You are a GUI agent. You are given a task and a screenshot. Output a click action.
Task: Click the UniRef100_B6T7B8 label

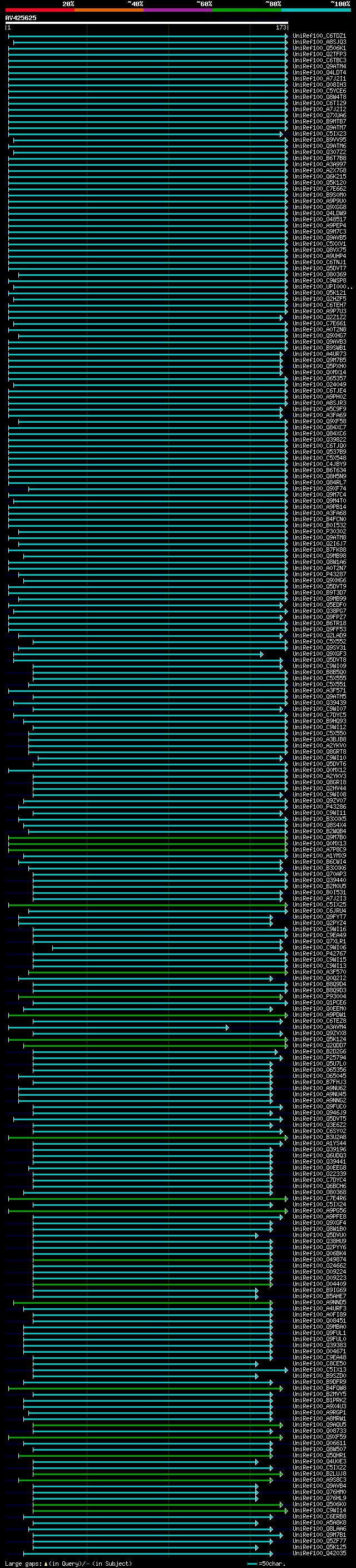coord(319,159)
